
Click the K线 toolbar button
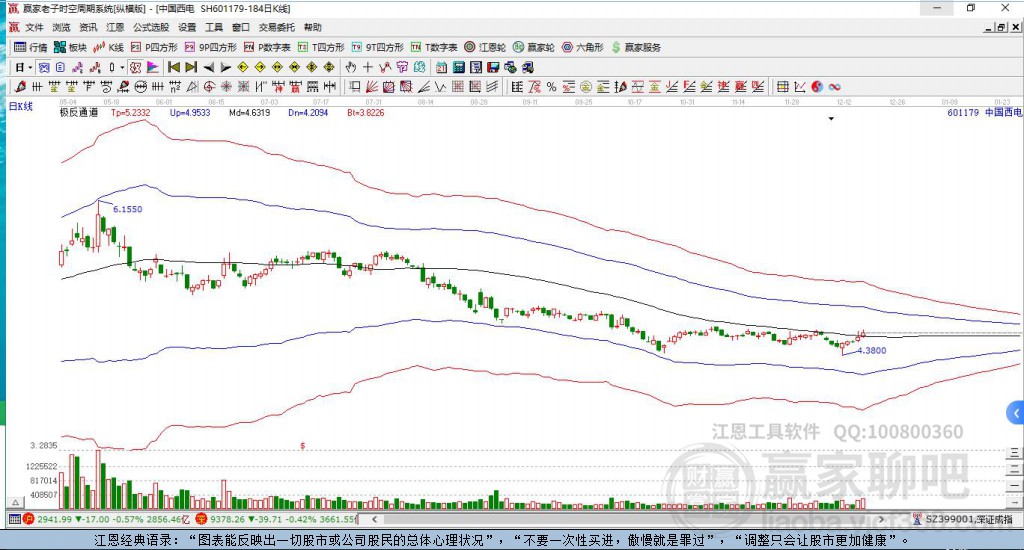pyautogui.click(x=108, y=47)
